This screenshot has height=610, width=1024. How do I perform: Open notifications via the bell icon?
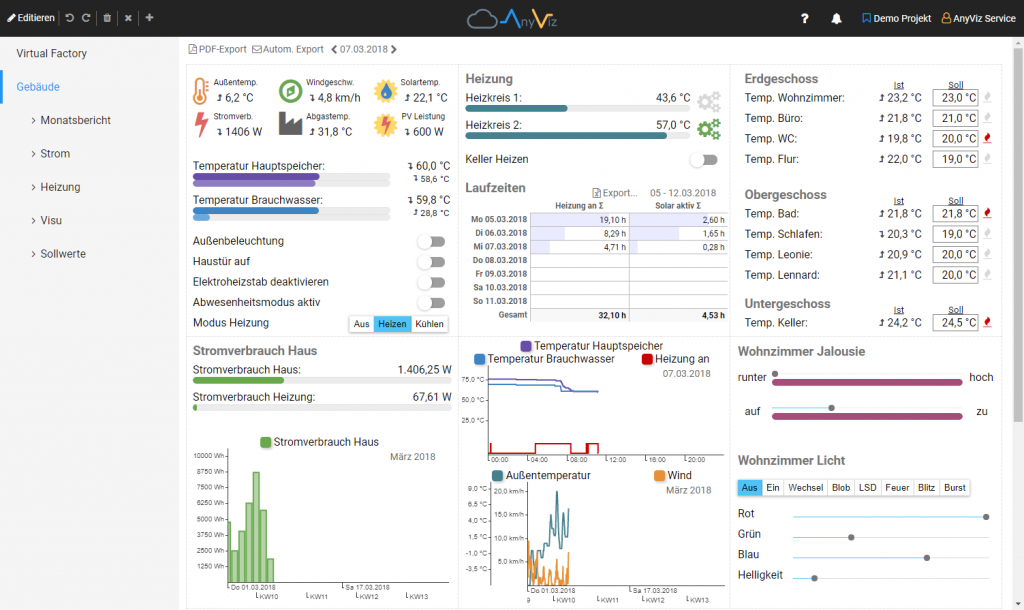pyautogui.click(x=836, y=18)
